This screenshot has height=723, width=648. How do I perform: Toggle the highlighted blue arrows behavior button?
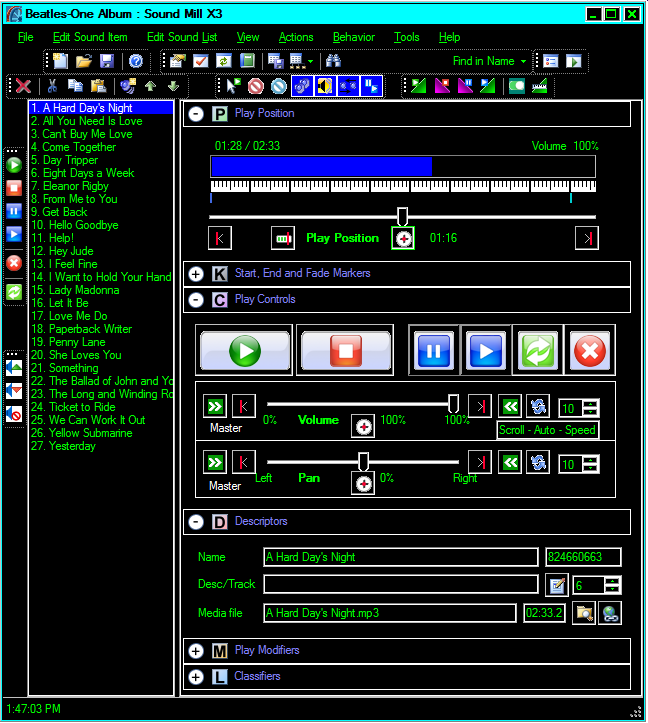tap(348, 86)
